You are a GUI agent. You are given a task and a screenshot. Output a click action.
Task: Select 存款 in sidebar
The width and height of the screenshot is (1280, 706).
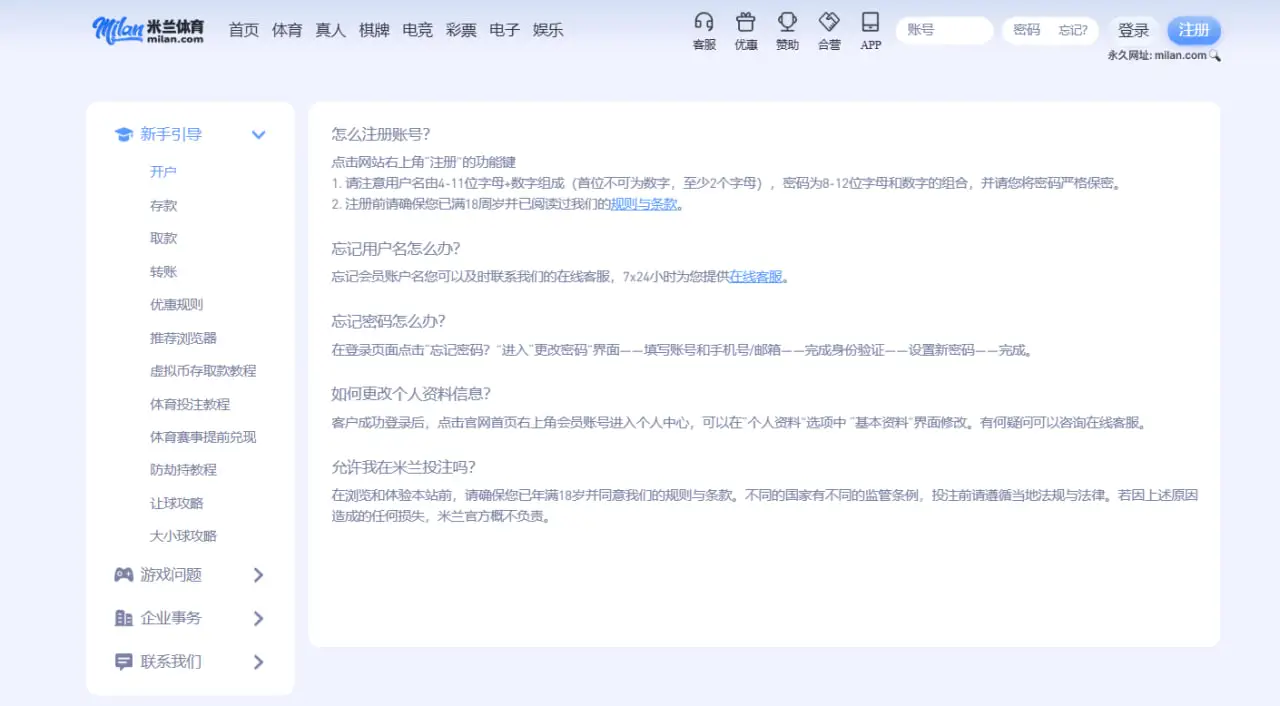click(164, 205)
